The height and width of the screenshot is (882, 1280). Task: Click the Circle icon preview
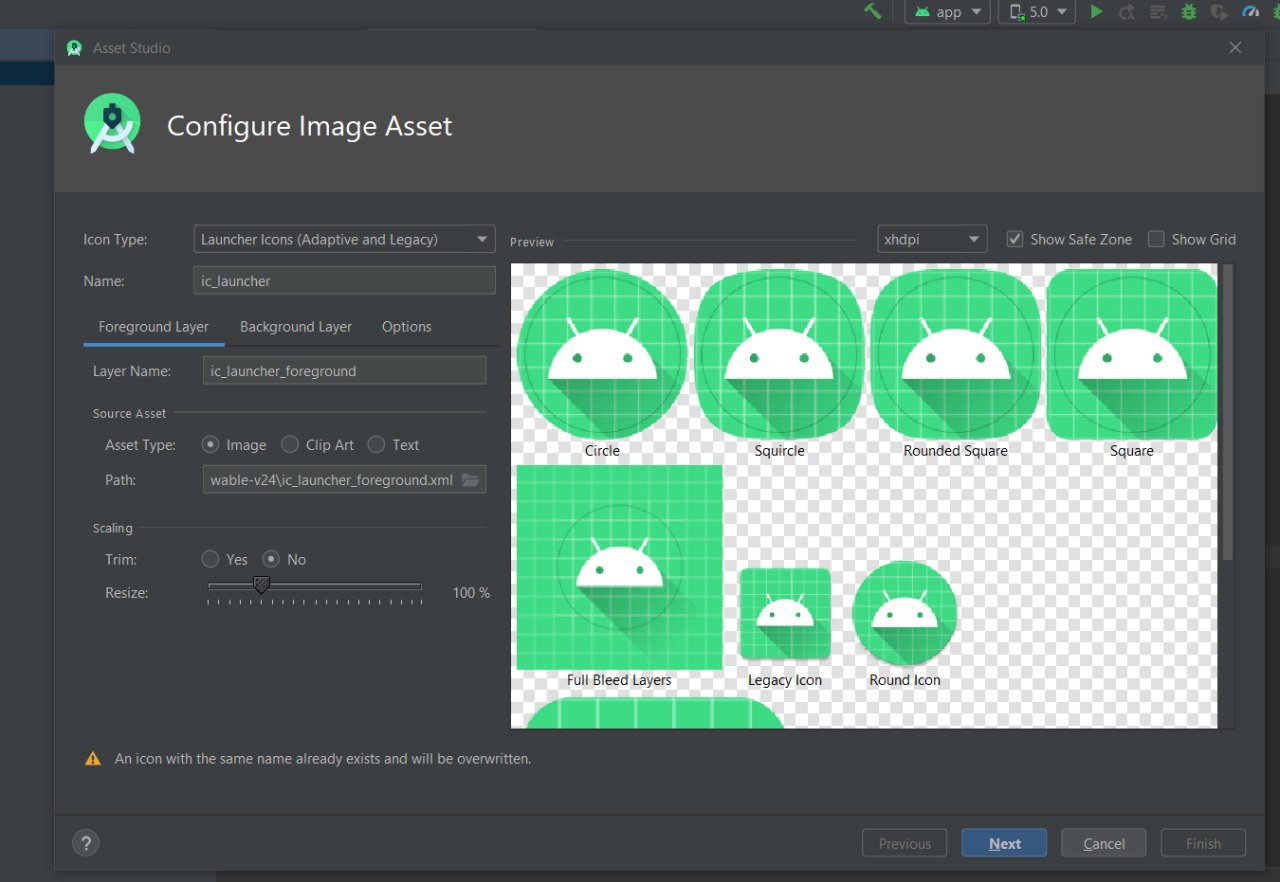603,354
